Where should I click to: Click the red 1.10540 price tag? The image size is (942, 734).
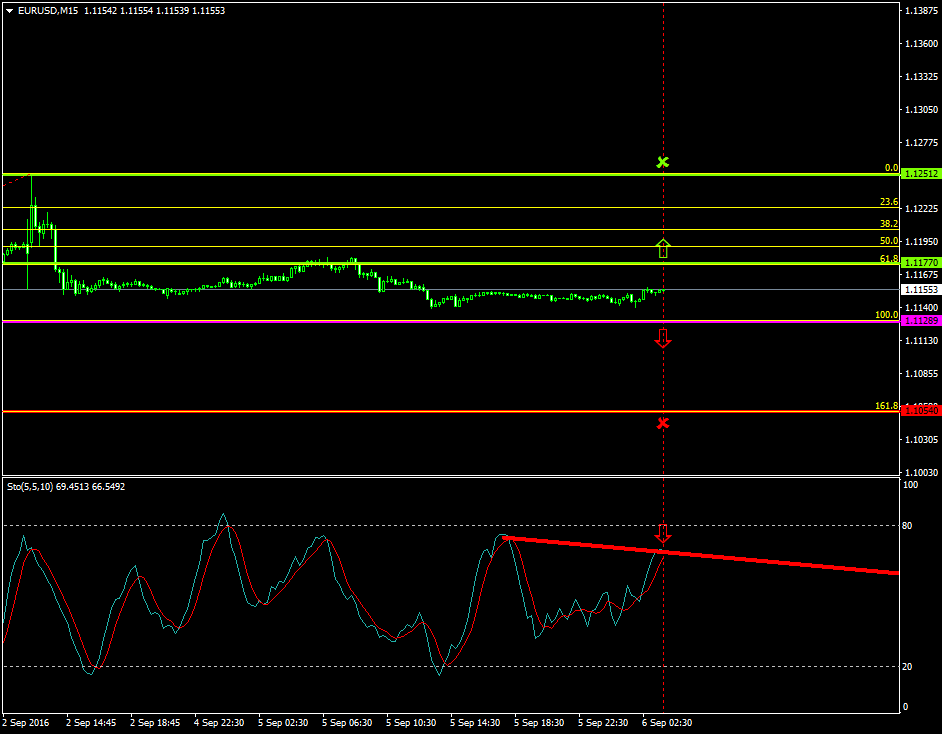[920, 411]
